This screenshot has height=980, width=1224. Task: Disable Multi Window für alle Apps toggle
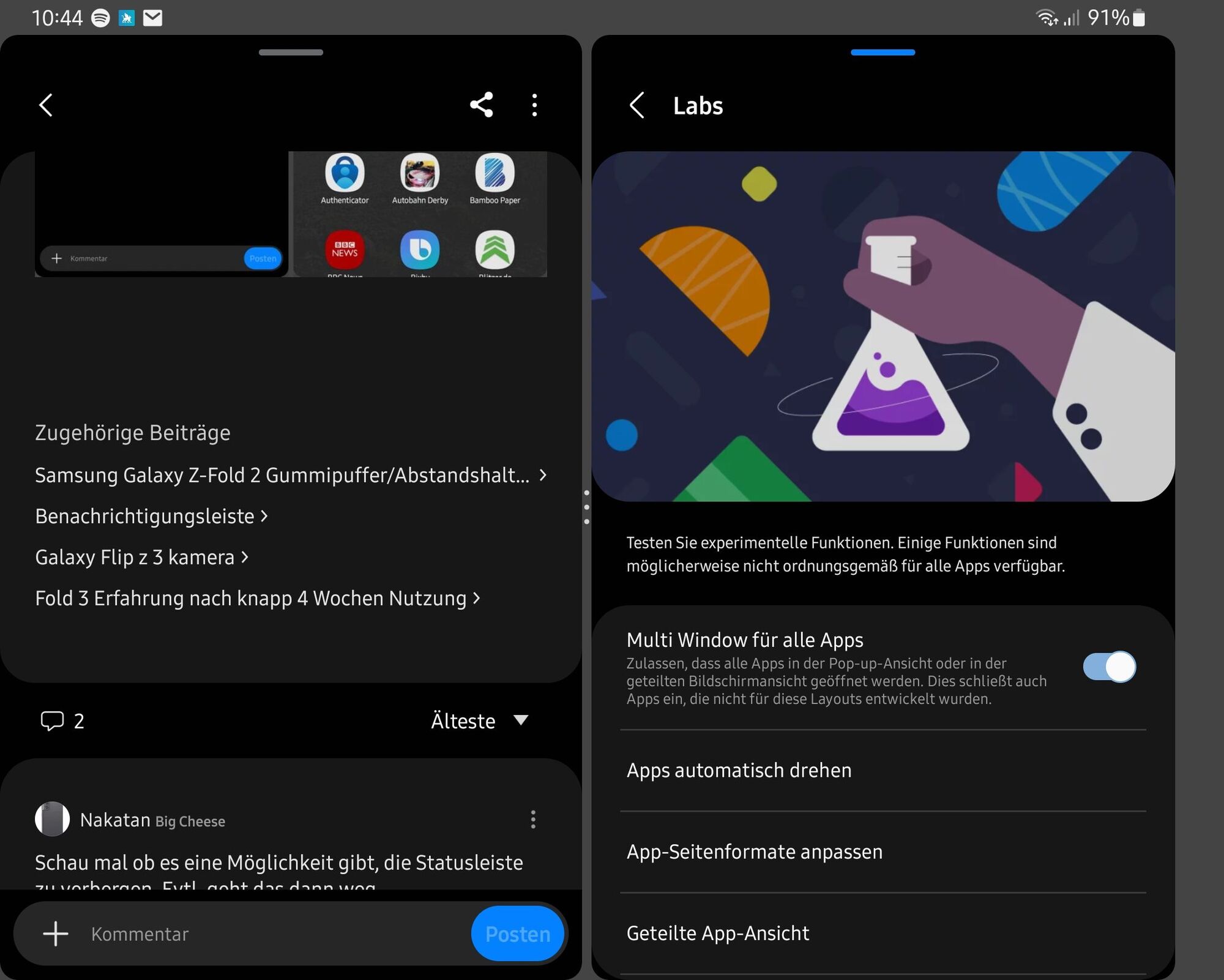[x=1109, y=667]
